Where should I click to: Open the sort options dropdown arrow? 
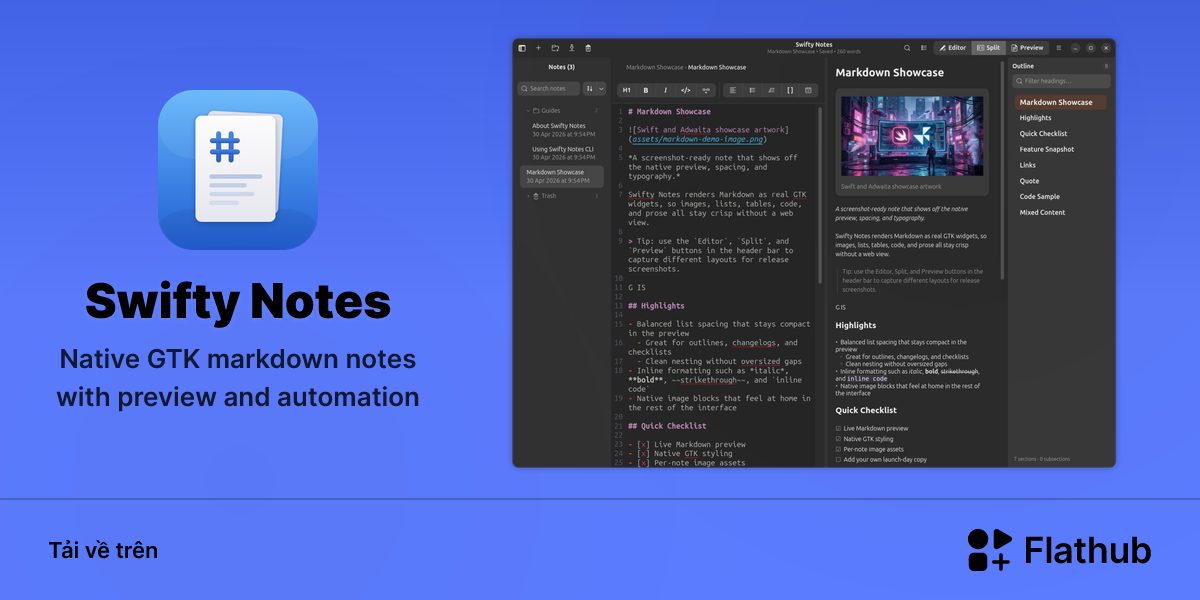[x=601, y=89]
